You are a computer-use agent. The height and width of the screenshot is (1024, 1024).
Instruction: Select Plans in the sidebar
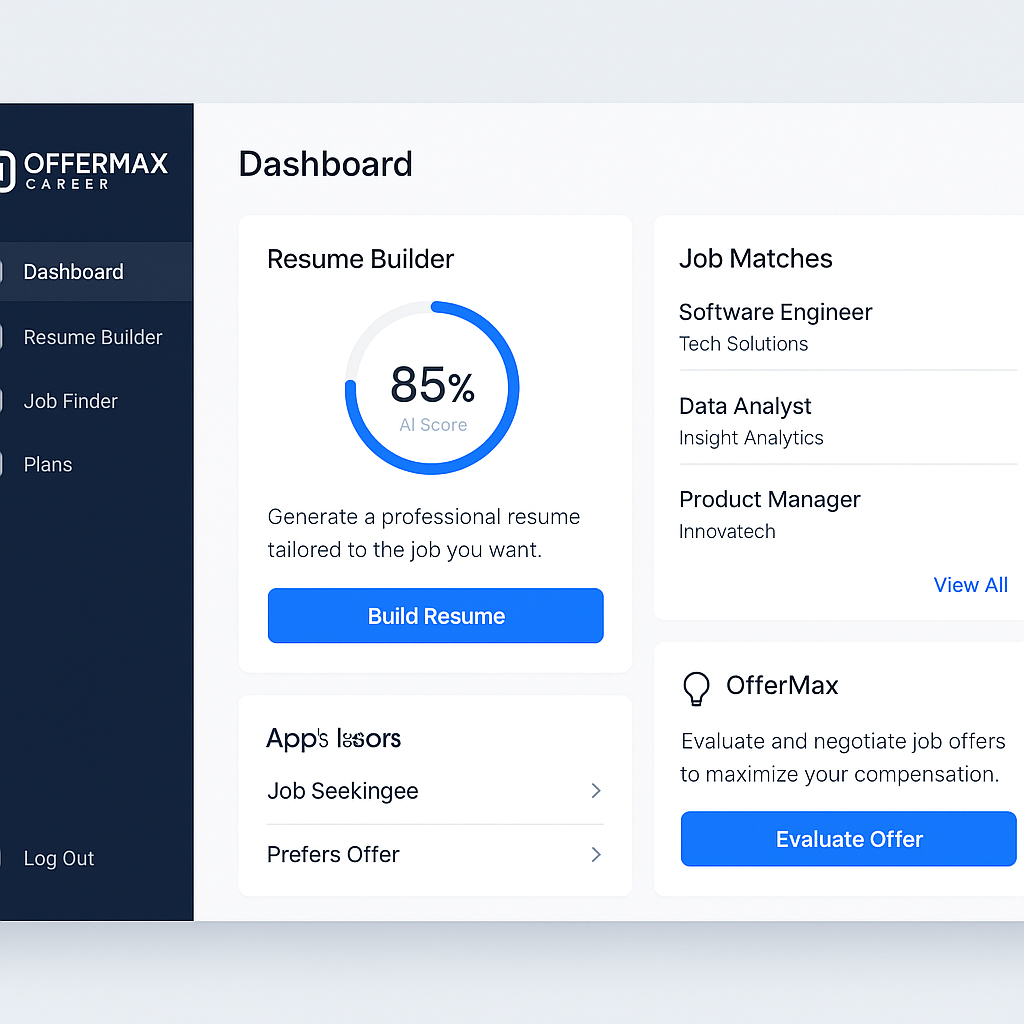pyautogui.click(x=48, y=465)
